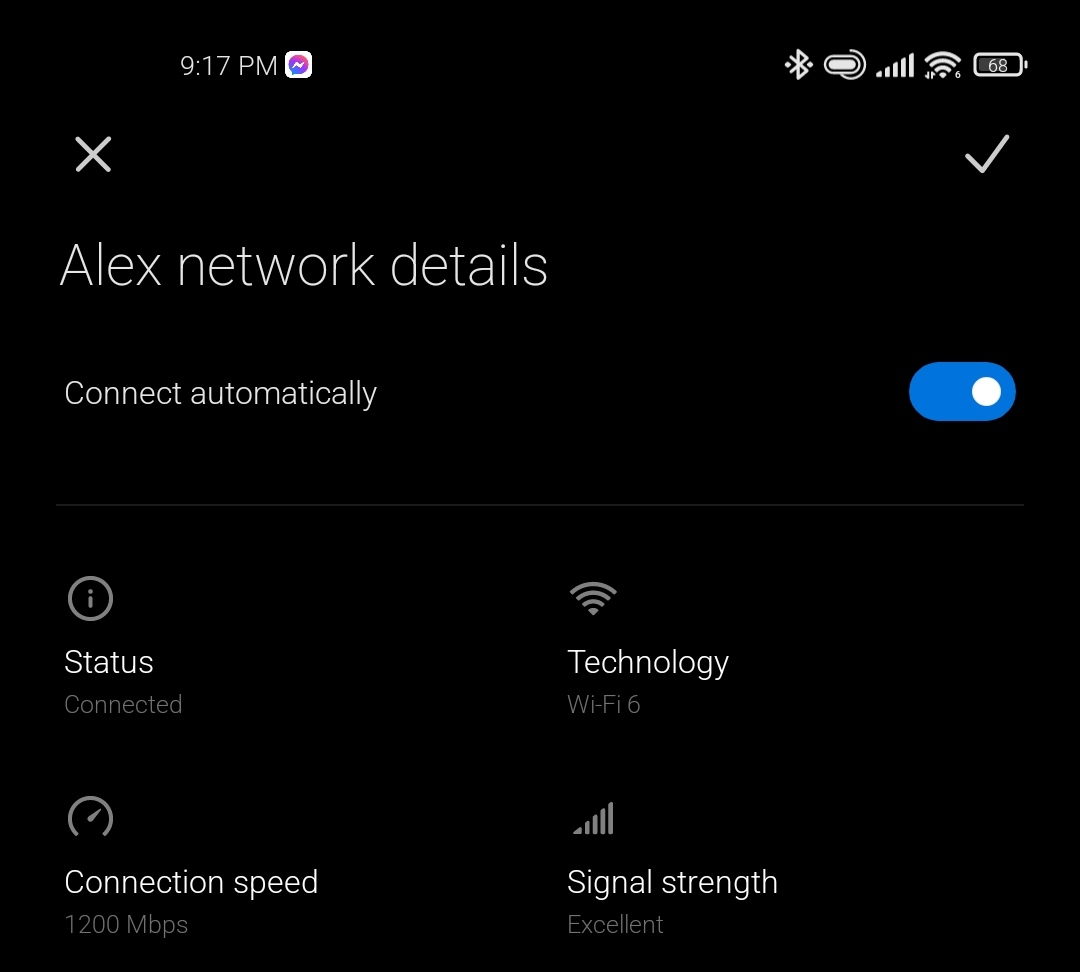Tap the Signal strength bars icon
Screen dimensions: 1080x972
click(x=593, y=818)
